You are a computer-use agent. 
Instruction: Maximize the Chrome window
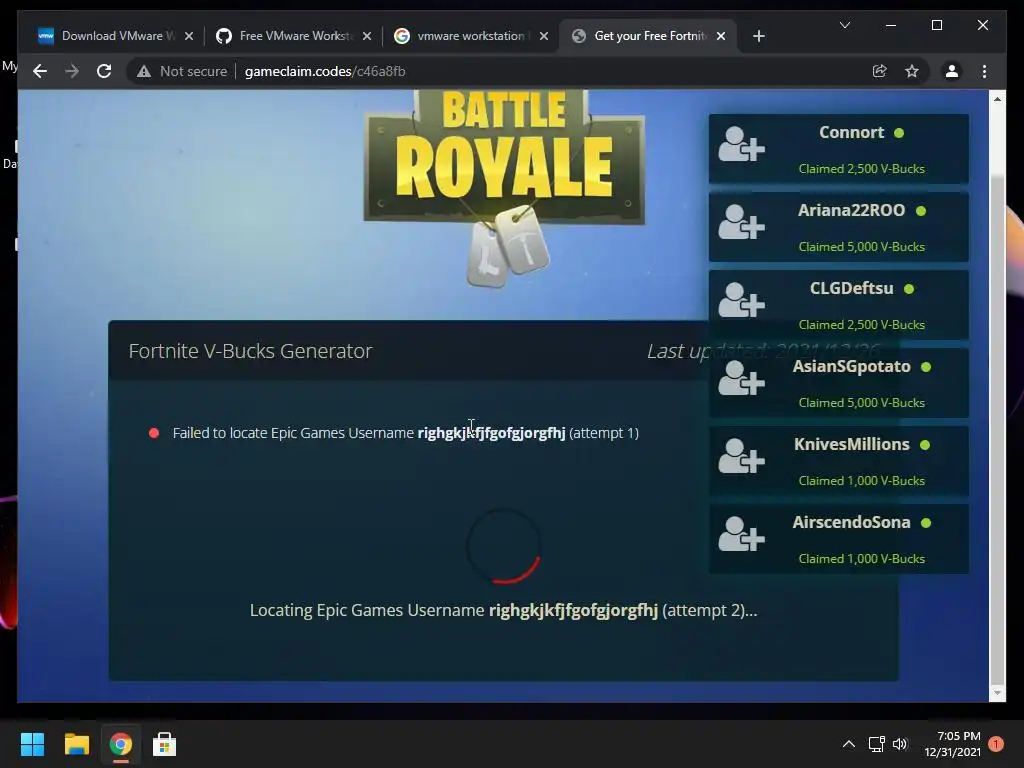(x=936, y=25)
